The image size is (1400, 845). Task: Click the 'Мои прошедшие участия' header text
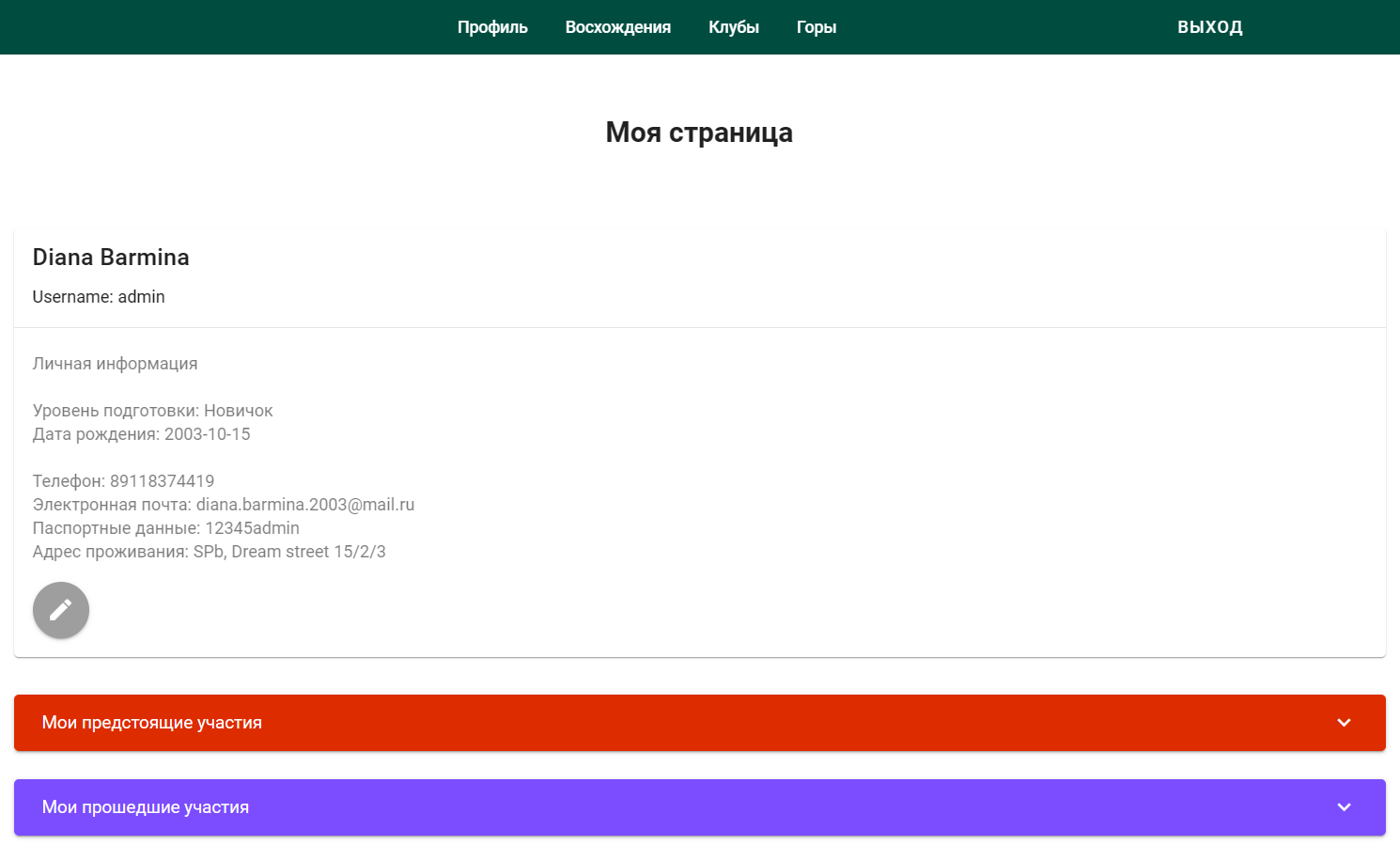(x=146, y=806)
